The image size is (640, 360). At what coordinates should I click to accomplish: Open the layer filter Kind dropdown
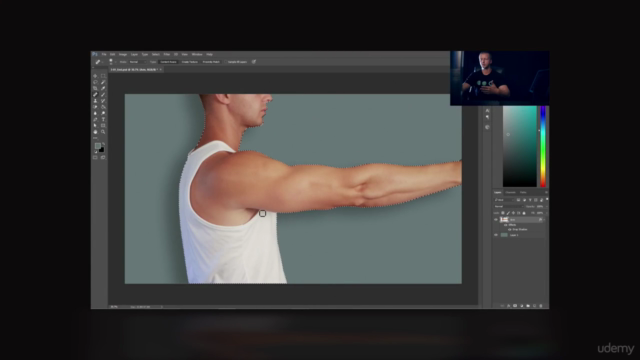coord(504,200)
